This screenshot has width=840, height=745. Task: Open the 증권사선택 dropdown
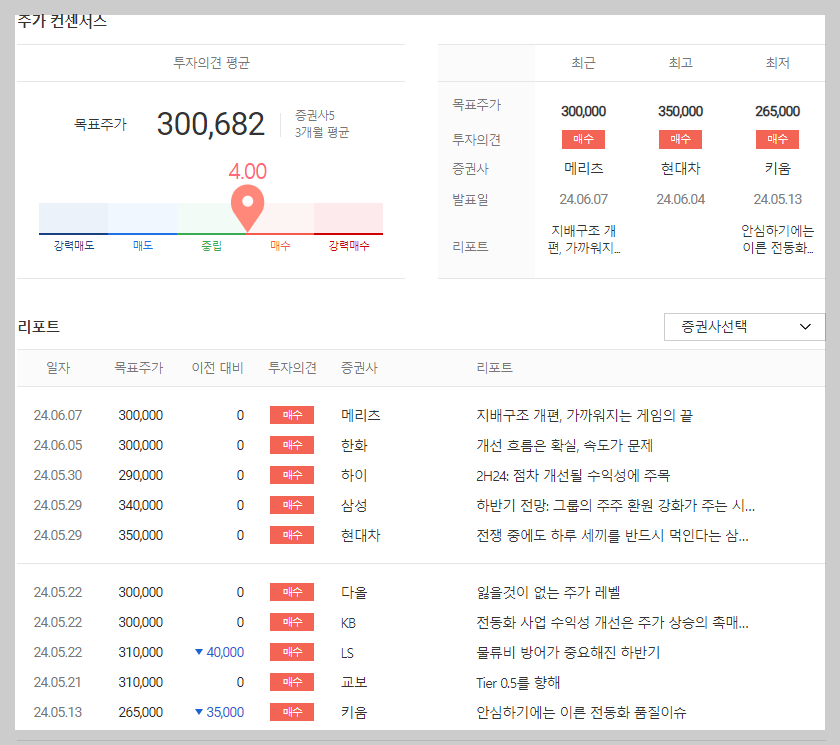744,327
